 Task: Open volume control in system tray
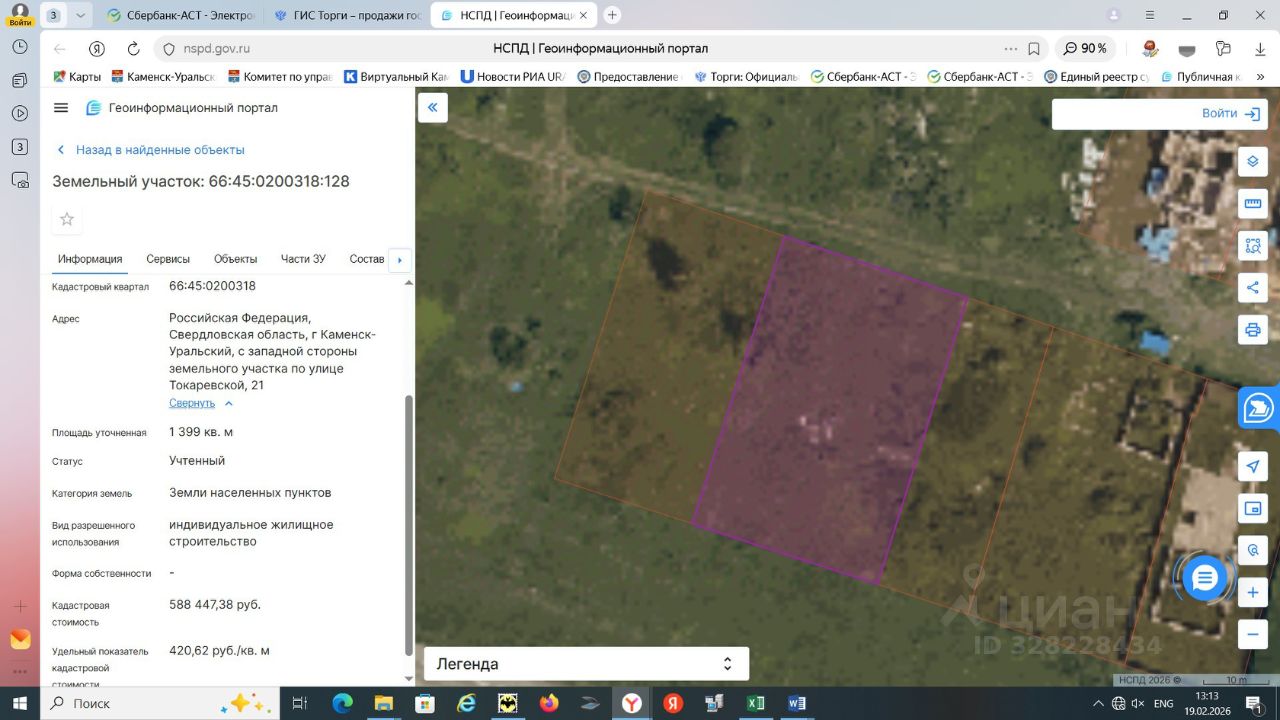(x=1137, y=703)
